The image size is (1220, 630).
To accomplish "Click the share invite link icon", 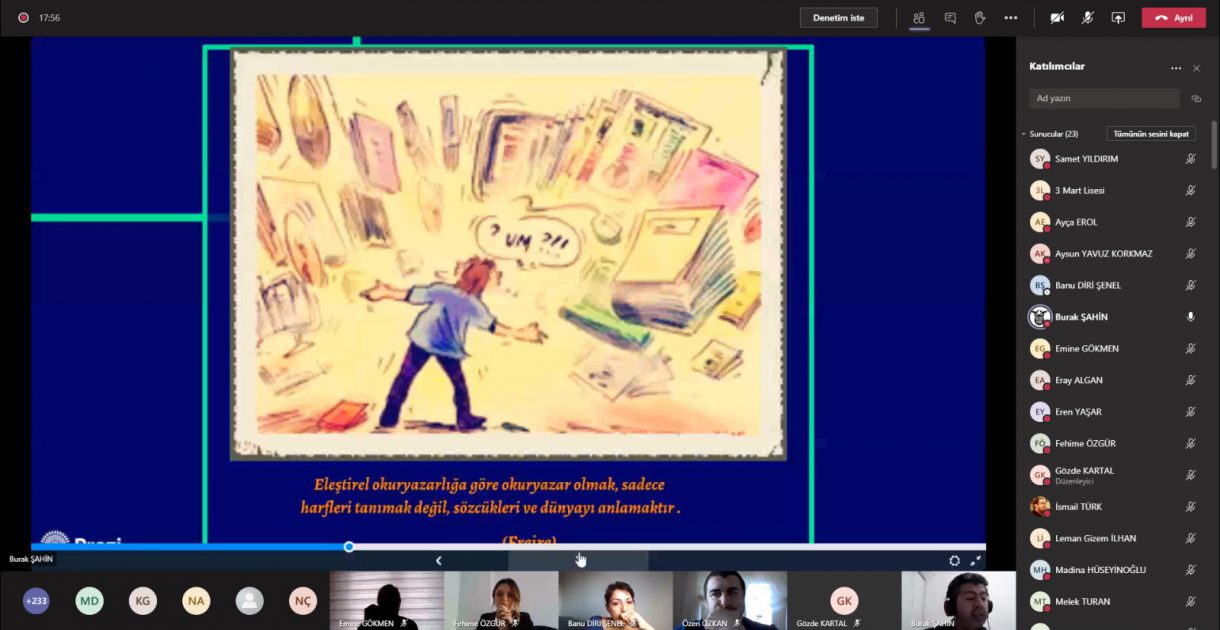I will coord(1196,99).
